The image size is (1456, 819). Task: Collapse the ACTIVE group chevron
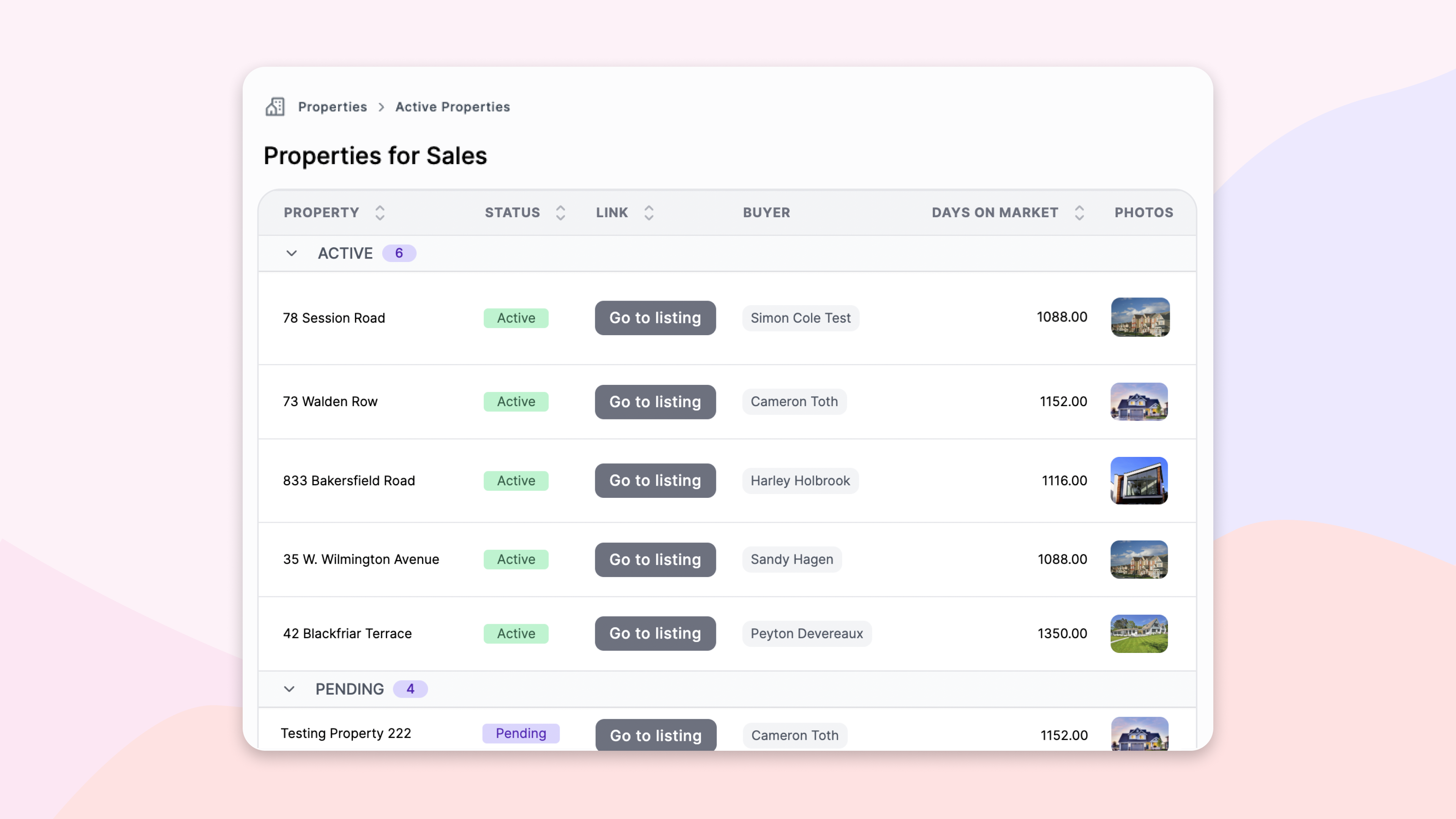tap(292, 253)
